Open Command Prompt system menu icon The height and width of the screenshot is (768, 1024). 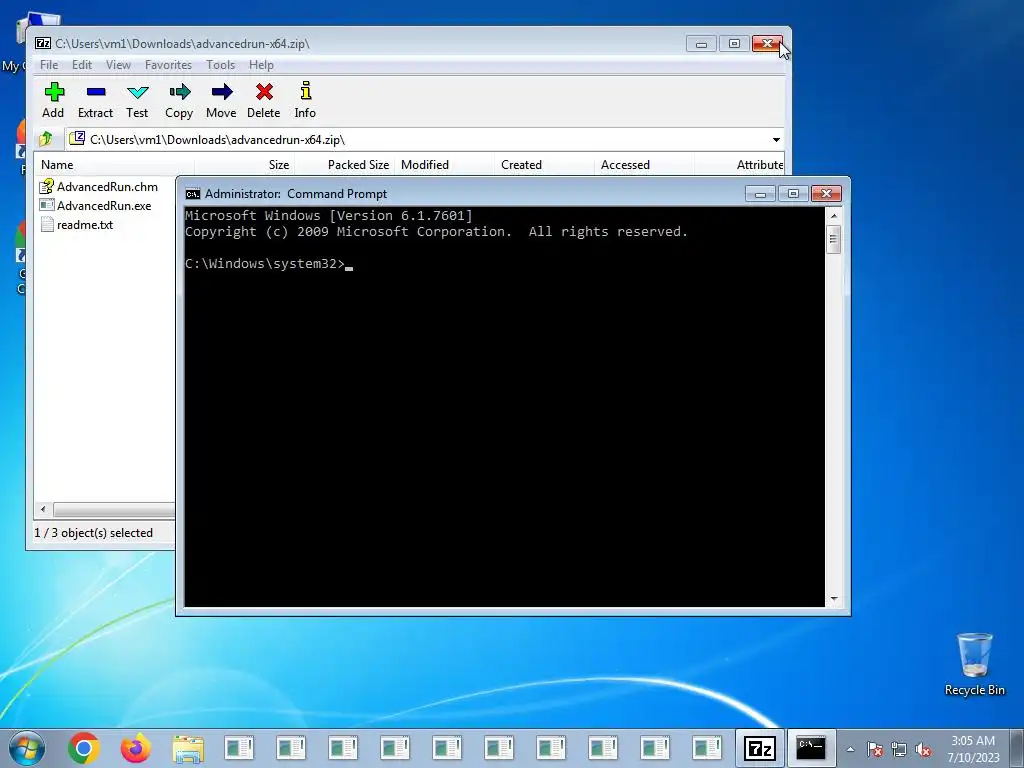[x=193, y=194]
